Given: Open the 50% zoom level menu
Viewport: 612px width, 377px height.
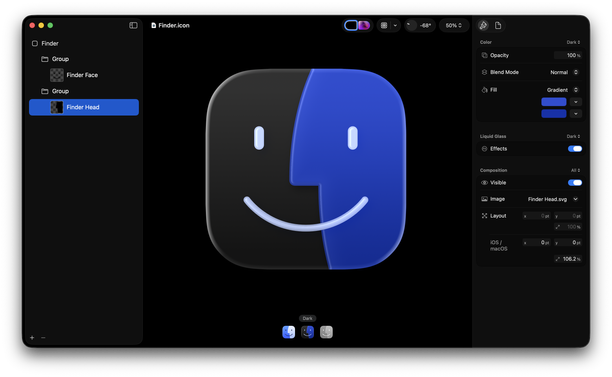Looking at the screenshot, I should pos(454,25).
